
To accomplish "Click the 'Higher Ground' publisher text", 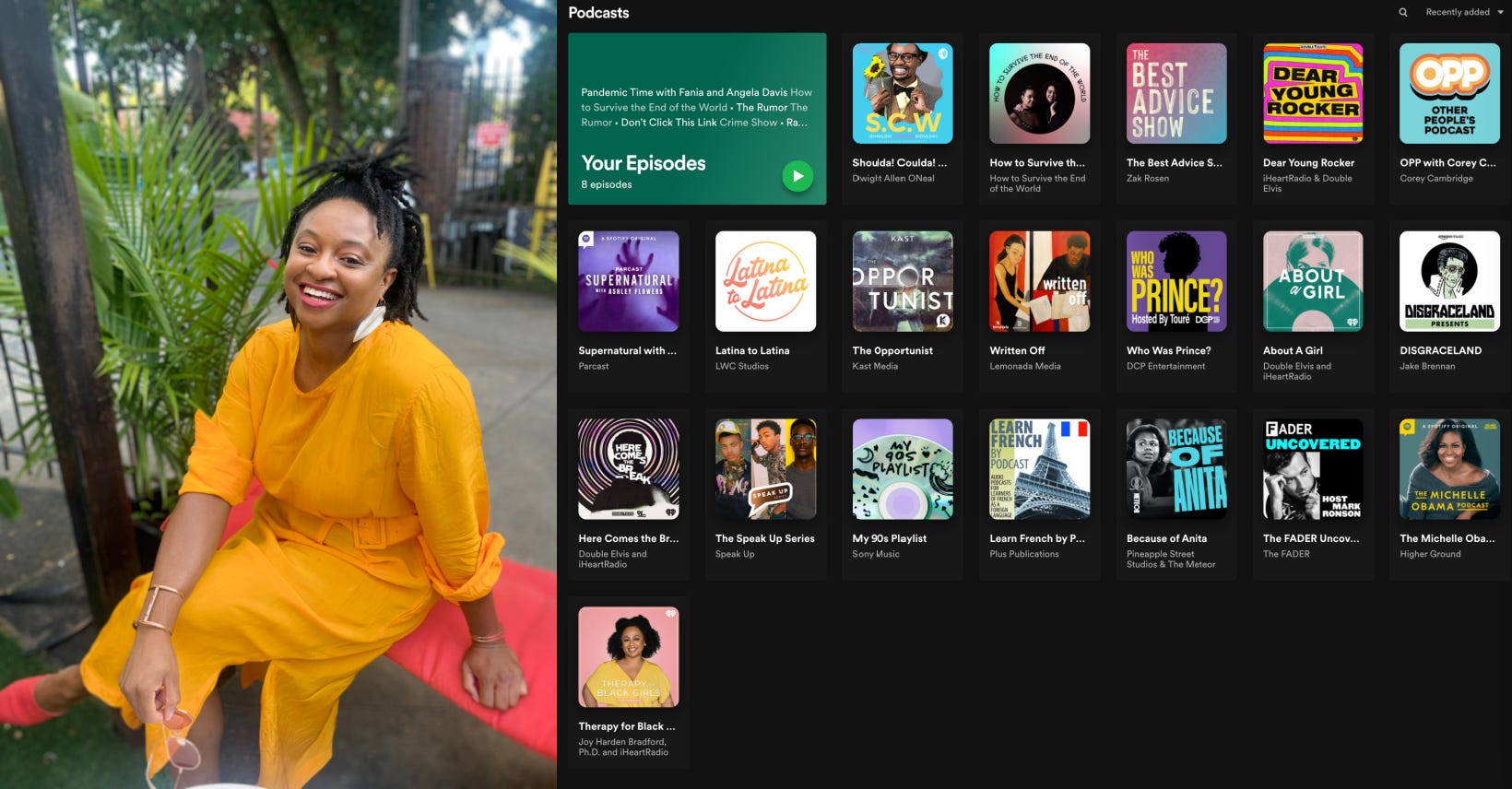I will click(1430, 555).
